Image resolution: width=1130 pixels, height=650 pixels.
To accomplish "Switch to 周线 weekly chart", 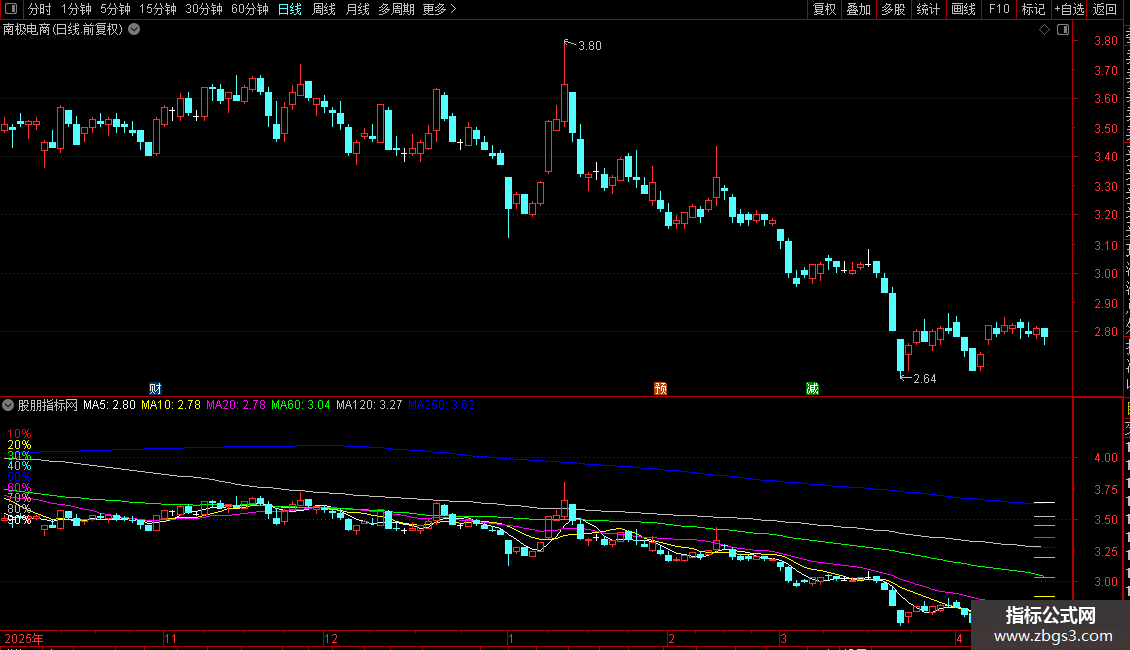I will pyautogui.click(x=324, y=9).
